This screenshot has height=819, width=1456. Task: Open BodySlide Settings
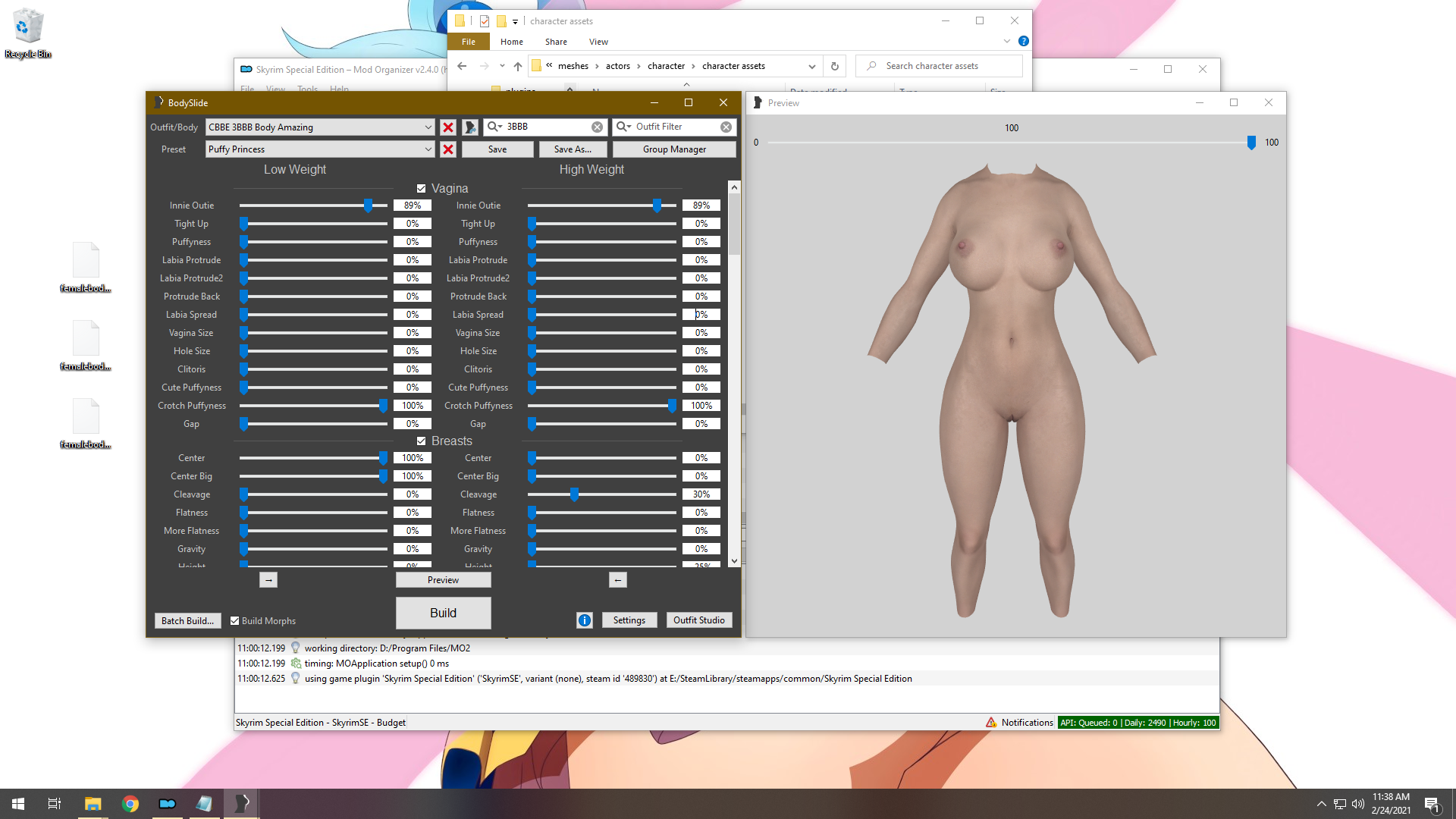pos(629,620)
